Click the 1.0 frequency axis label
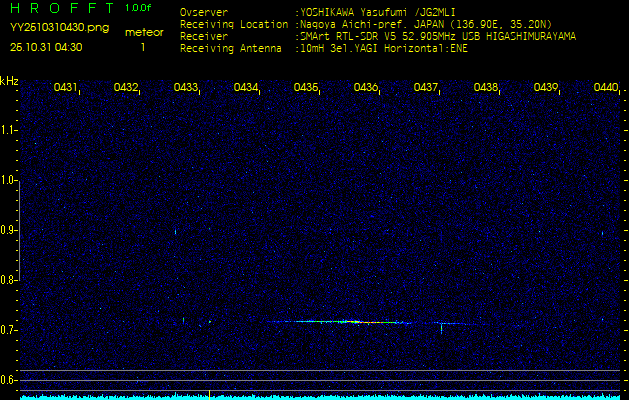 (x=9, y=180)
